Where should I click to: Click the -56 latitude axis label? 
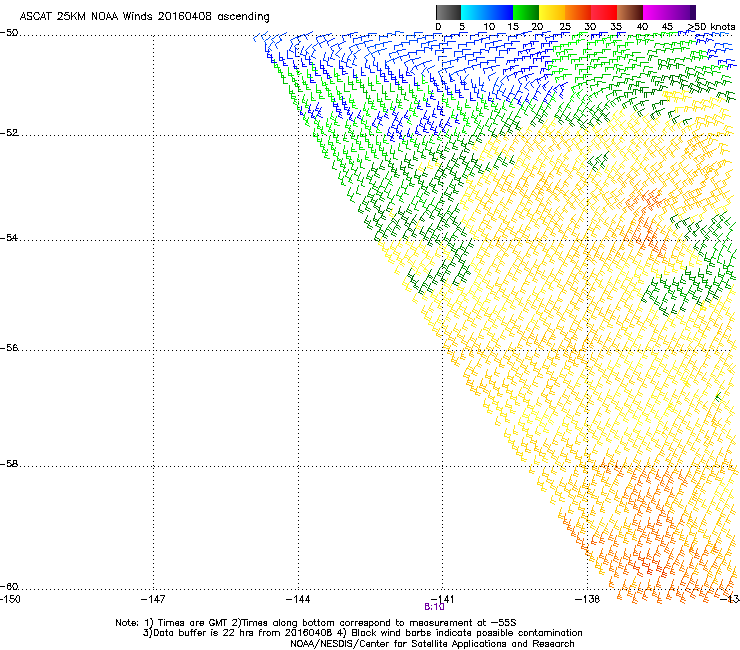9,348
